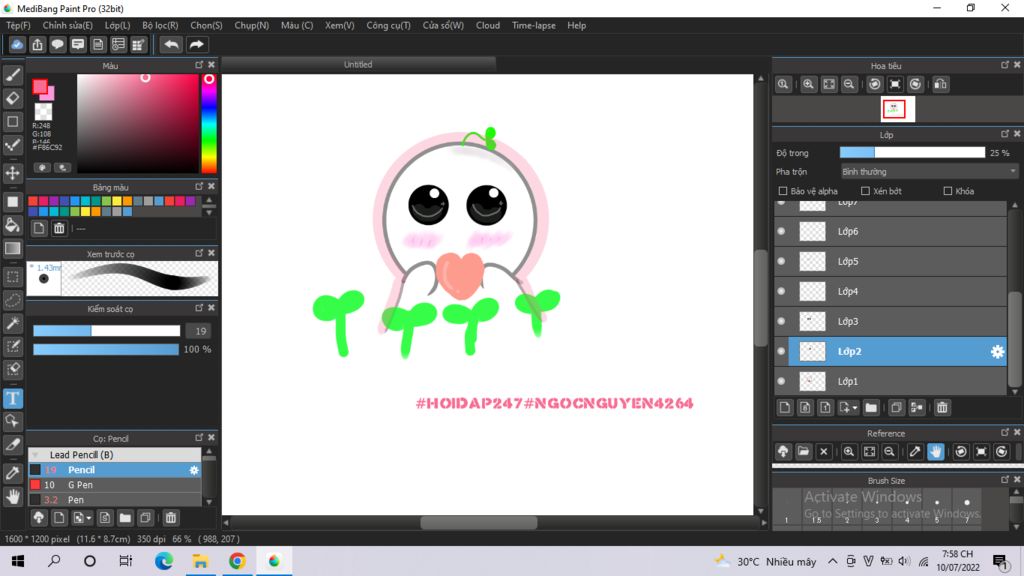1024x576 pixels.
Task: Click the brush size slider showing 19
Action: click(x=106, y=331)
